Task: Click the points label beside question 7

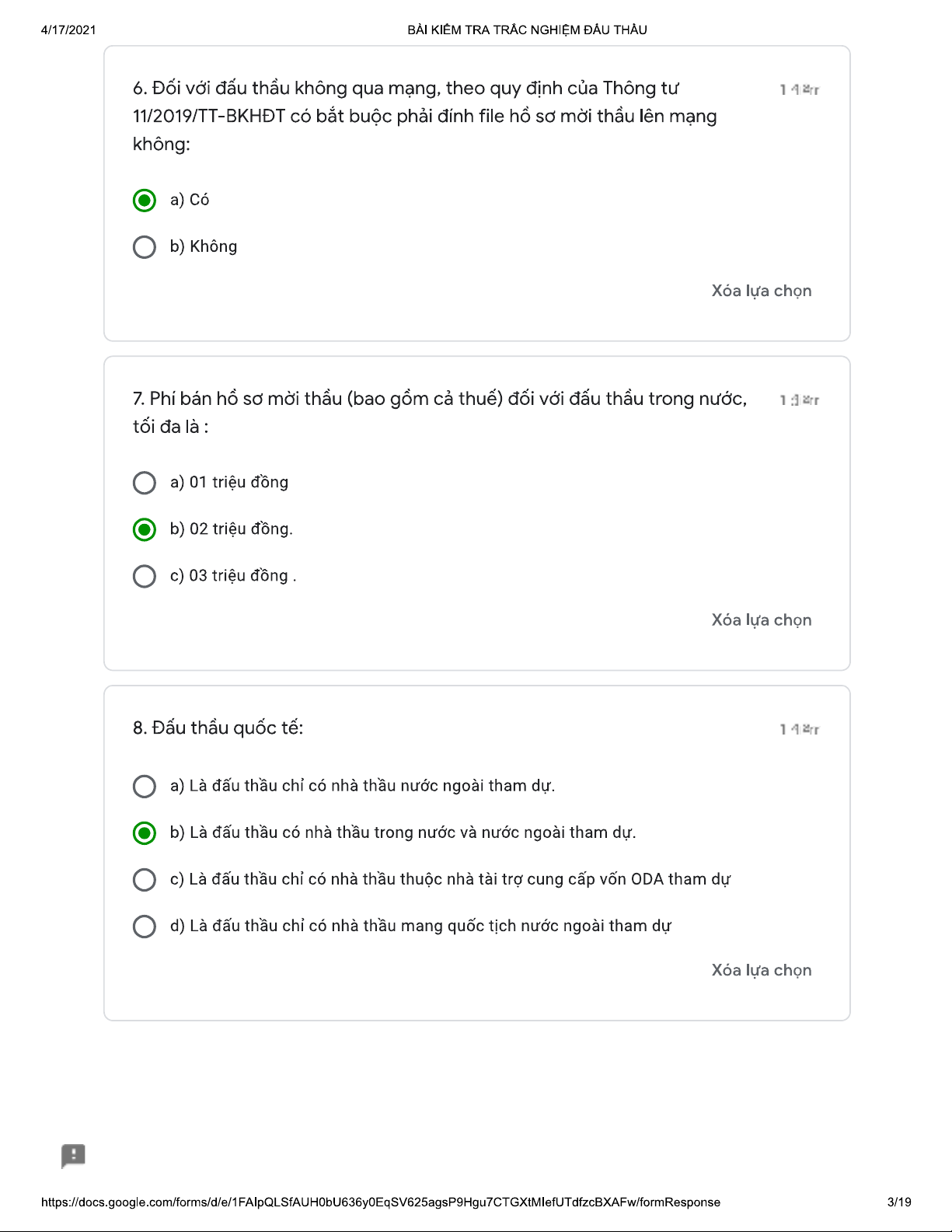Action: tap(799, 400)
